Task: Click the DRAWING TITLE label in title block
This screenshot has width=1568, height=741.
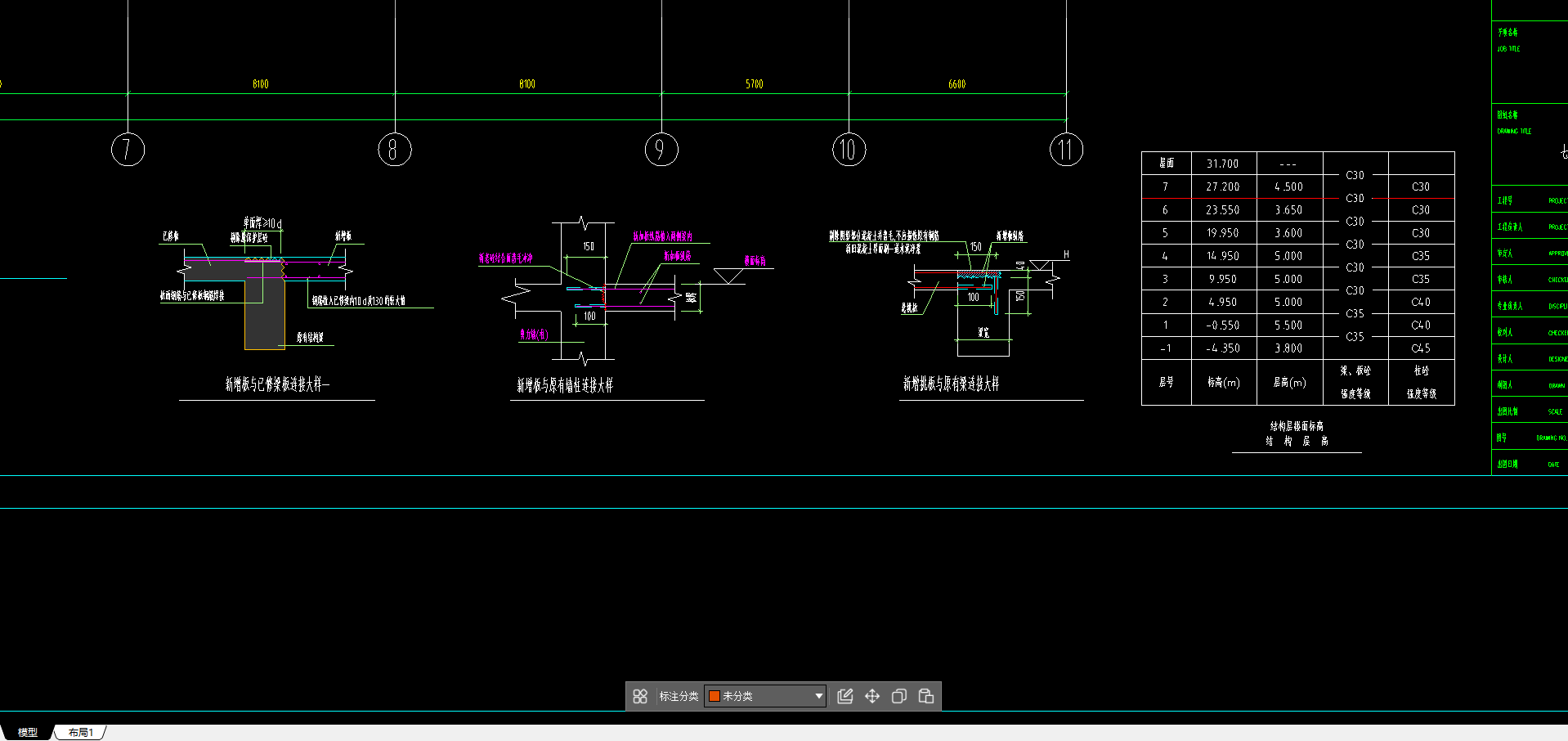Action: pos(1514,131)
